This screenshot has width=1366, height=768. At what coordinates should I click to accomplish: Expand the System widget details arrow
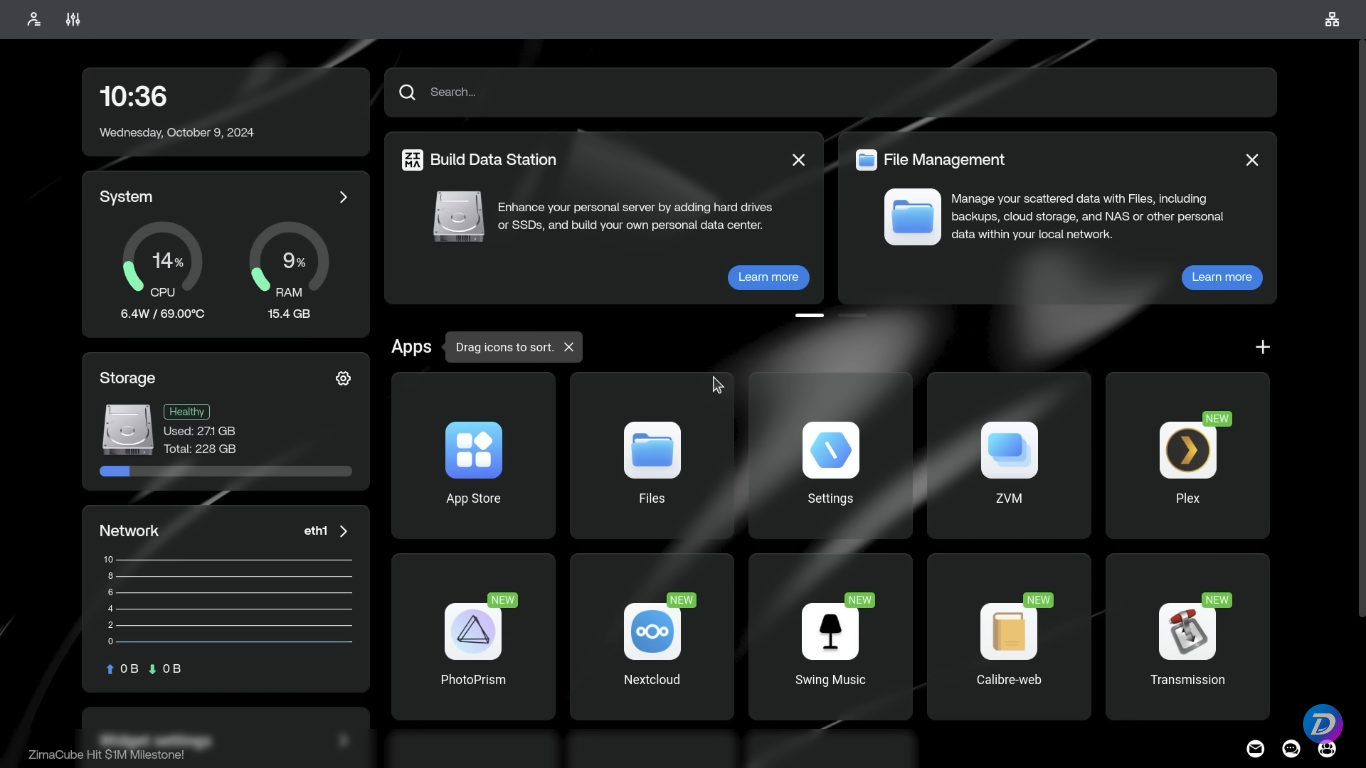pos(343,197)
